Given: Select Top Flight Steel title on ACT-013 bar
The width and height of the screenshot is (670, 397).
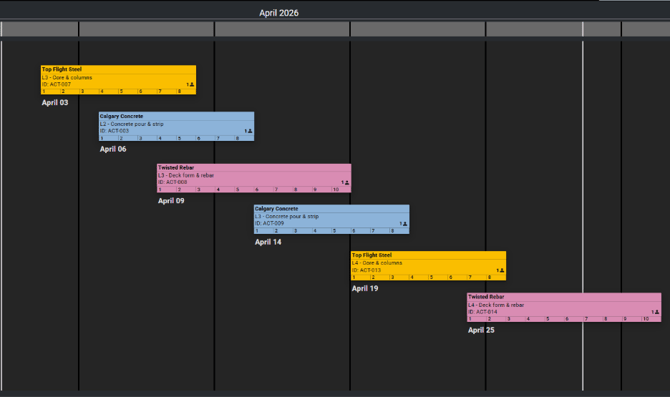Looking at the screenshot, I should click(372, 255).
